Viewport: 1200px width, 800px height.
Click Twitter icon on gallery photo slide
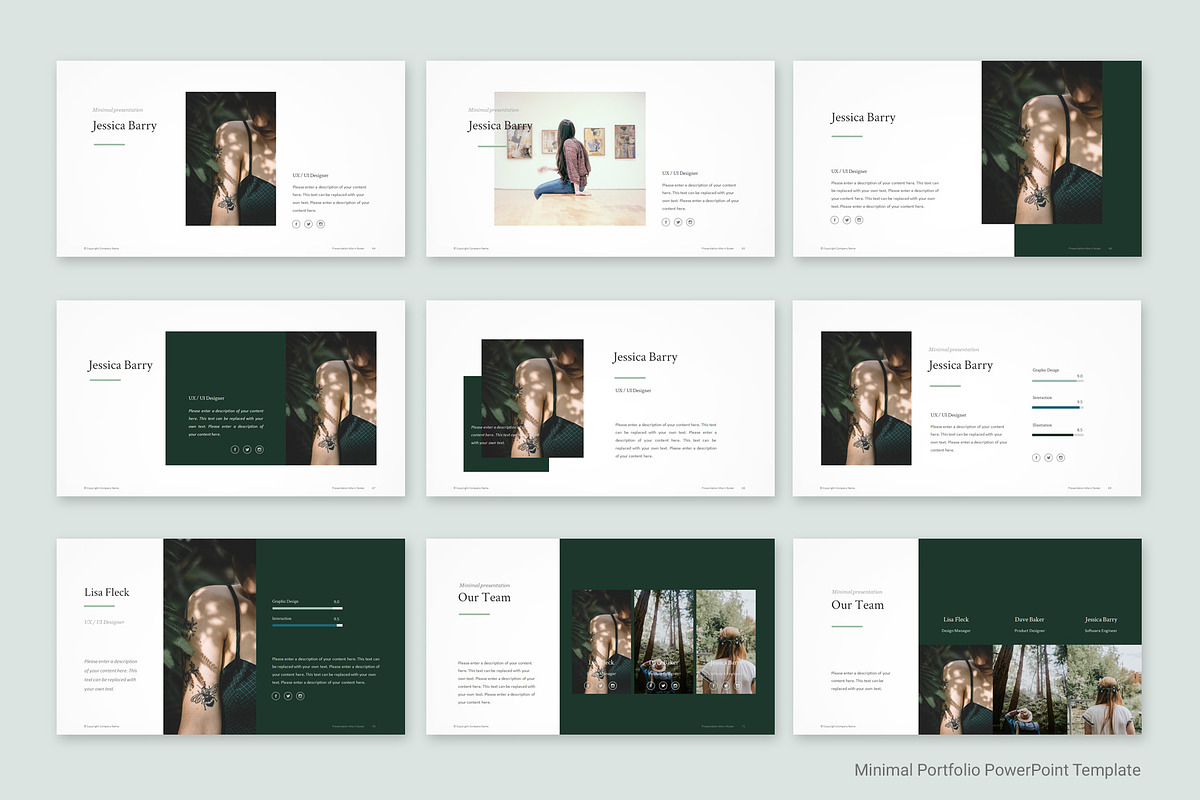678,222
